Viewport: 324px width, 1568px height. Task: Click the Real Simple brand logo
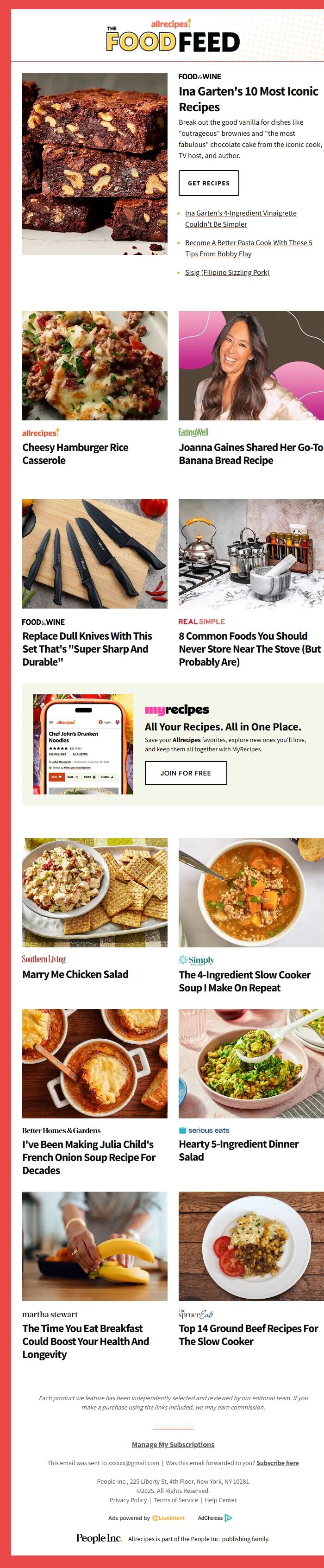pyautogui.click(x=201, y=622)
